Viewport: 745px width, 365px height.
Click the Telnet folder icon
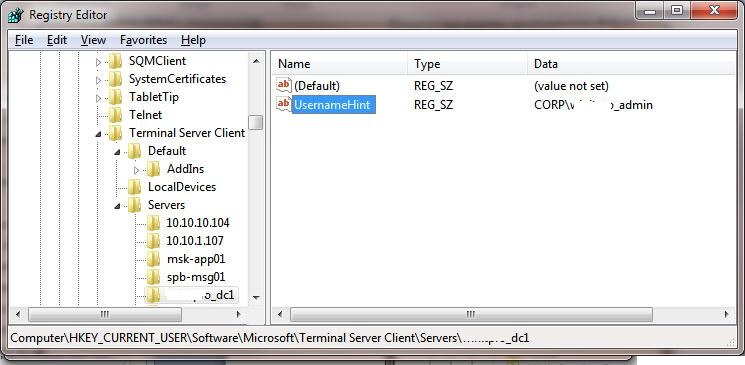(x=115, y=115)
